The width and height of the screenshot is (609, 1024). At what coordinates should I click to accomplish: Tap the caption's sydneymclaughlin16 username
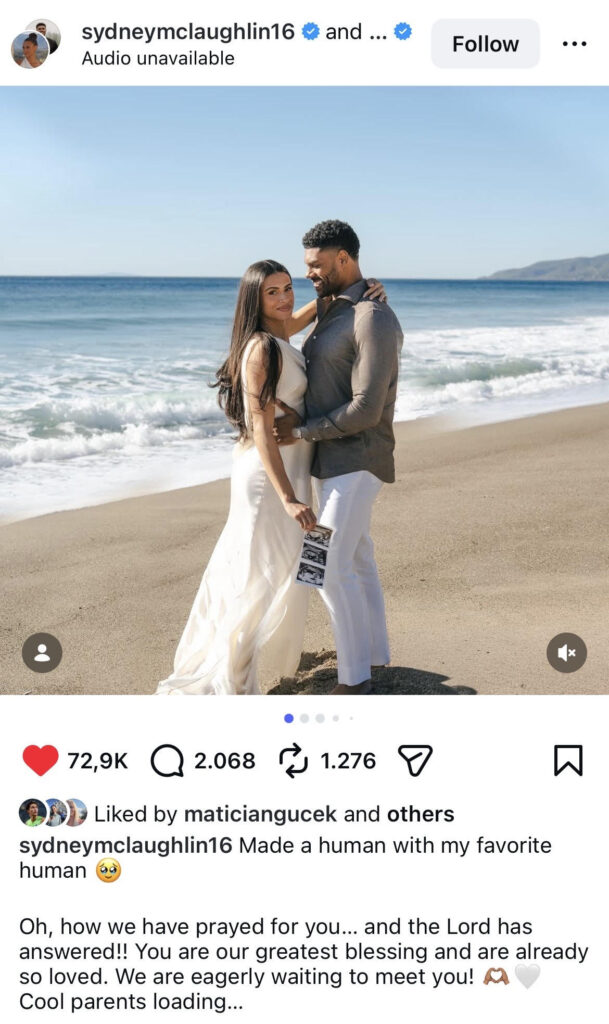tap(125, 845)
